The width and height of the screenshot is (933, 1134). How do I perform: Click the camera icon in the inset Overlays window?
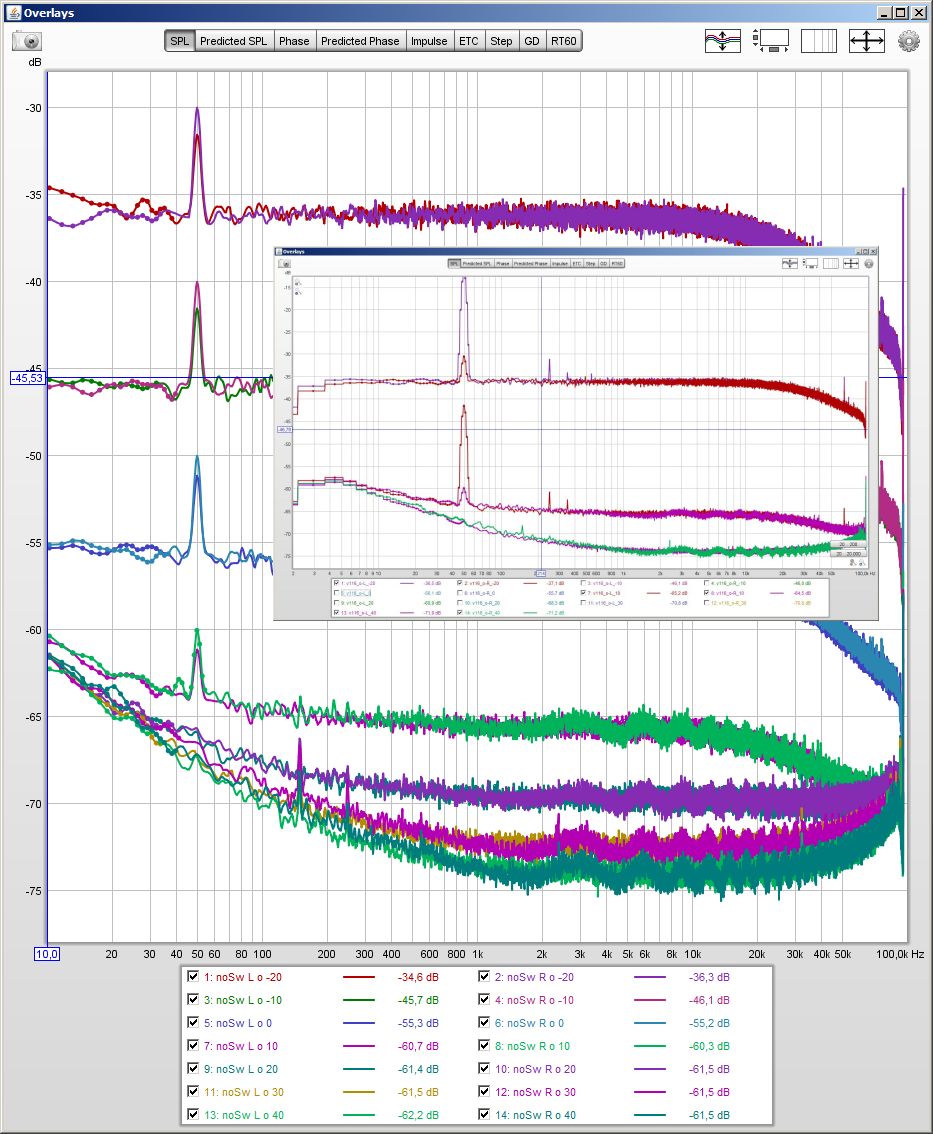(x=285, y=264)
